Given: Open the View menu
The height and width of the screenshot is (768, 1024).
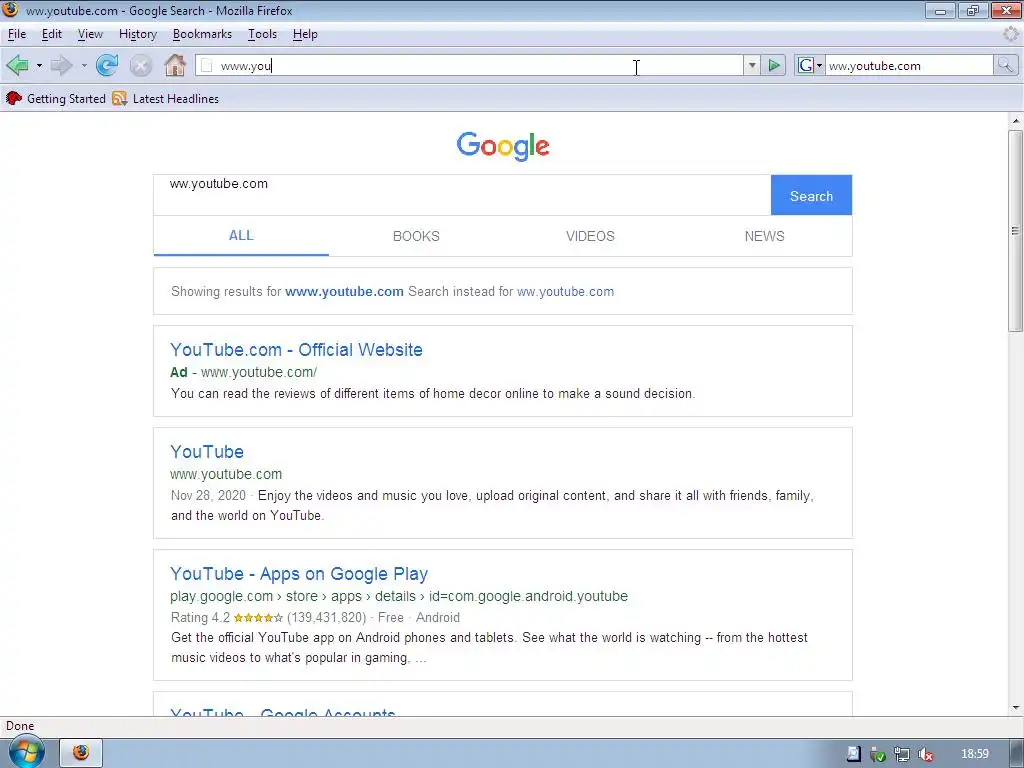Looking at the screenshot, I should [90, 34].
